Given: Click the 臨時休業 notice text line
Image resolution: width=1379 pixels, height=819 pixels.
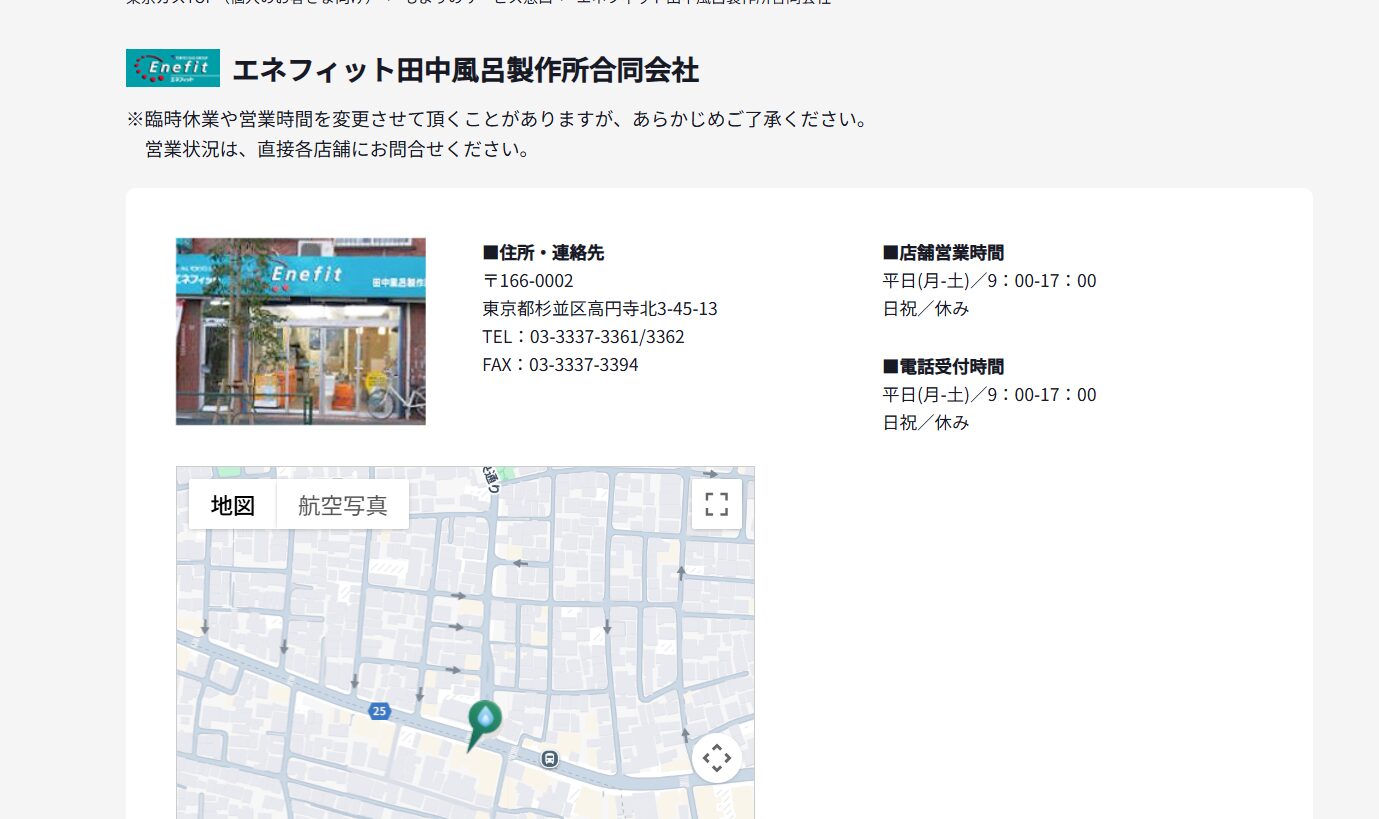Looking at the screenshot, I should (496, 120).
